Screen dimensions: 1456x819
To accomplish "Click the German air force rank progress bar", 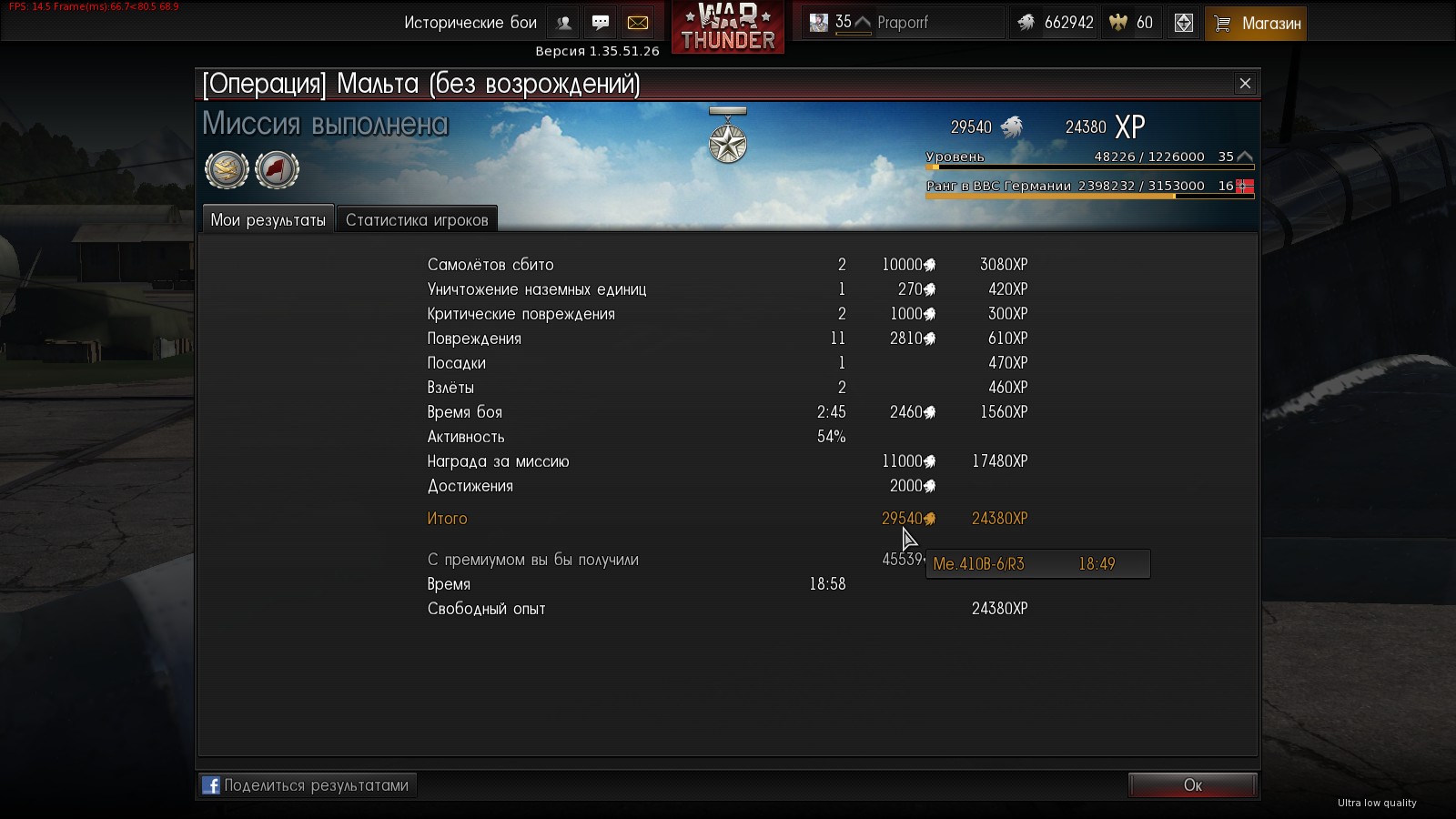I will tap(1090, 197).
